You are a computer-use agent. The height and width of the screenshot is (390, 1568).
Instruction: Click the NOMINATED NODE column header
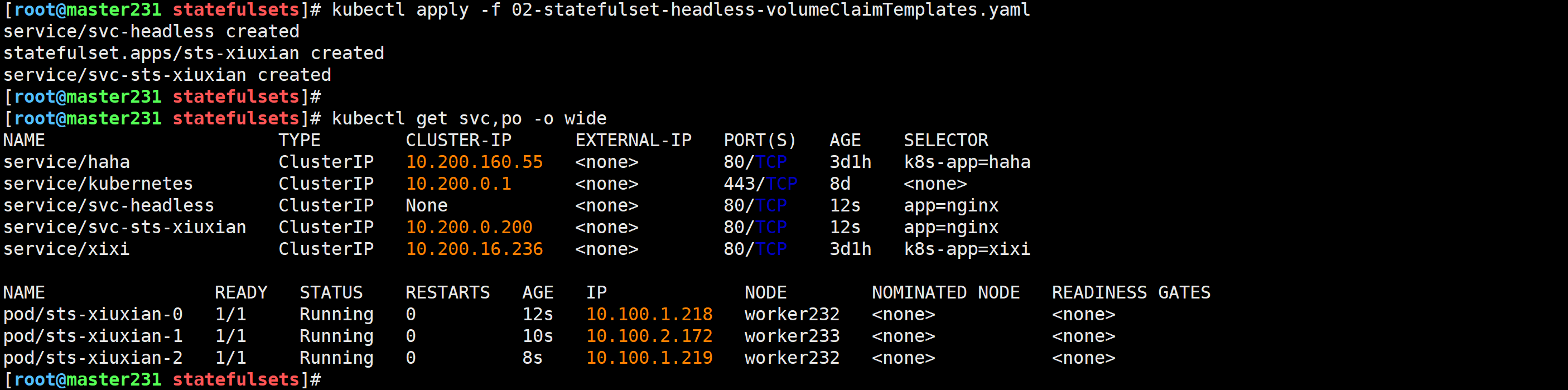(946, 293)
